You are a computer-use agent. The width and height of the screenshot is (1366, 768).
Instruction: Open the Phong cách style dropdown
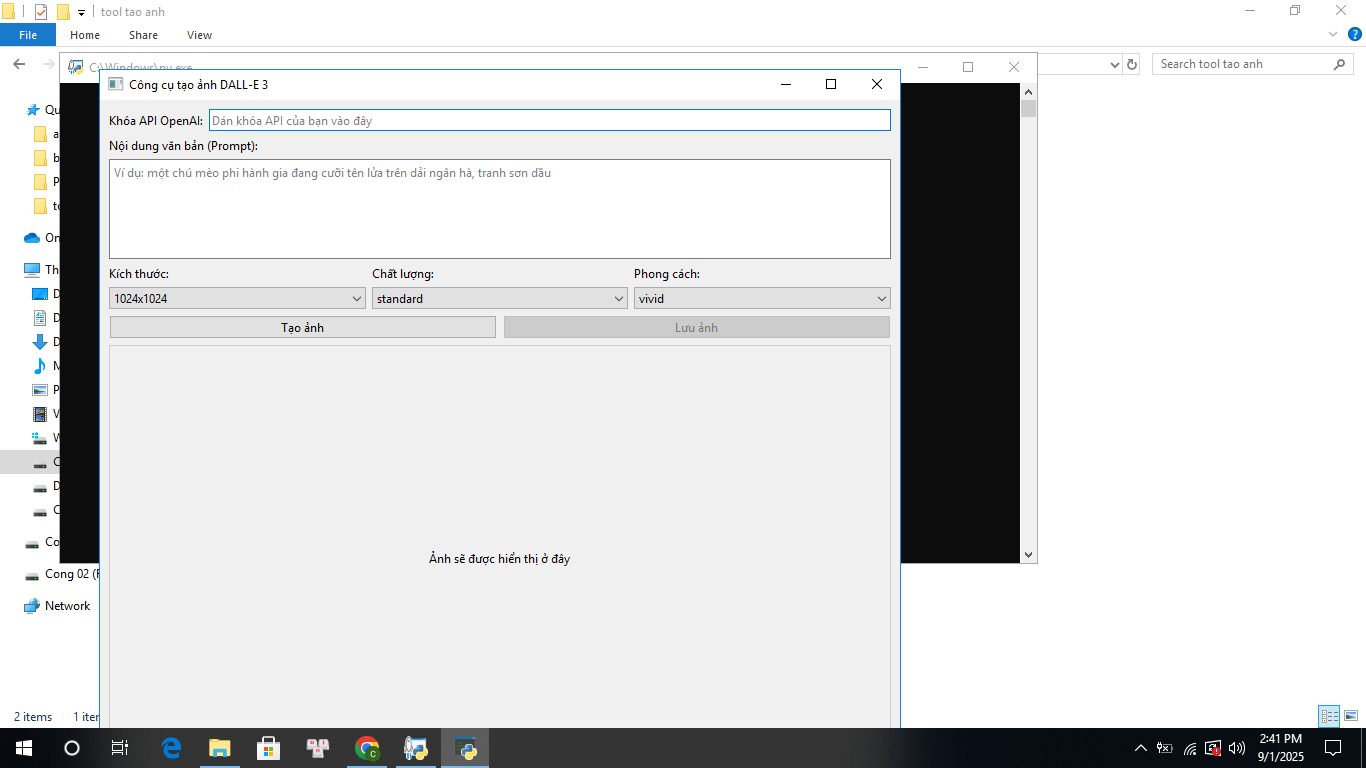(761, 298)
